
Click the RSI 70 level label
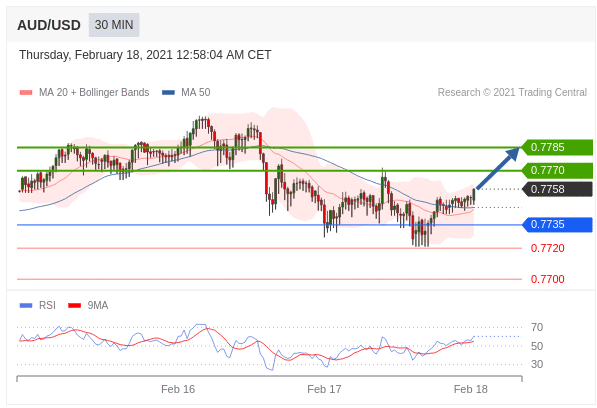(x=537, y=327)
